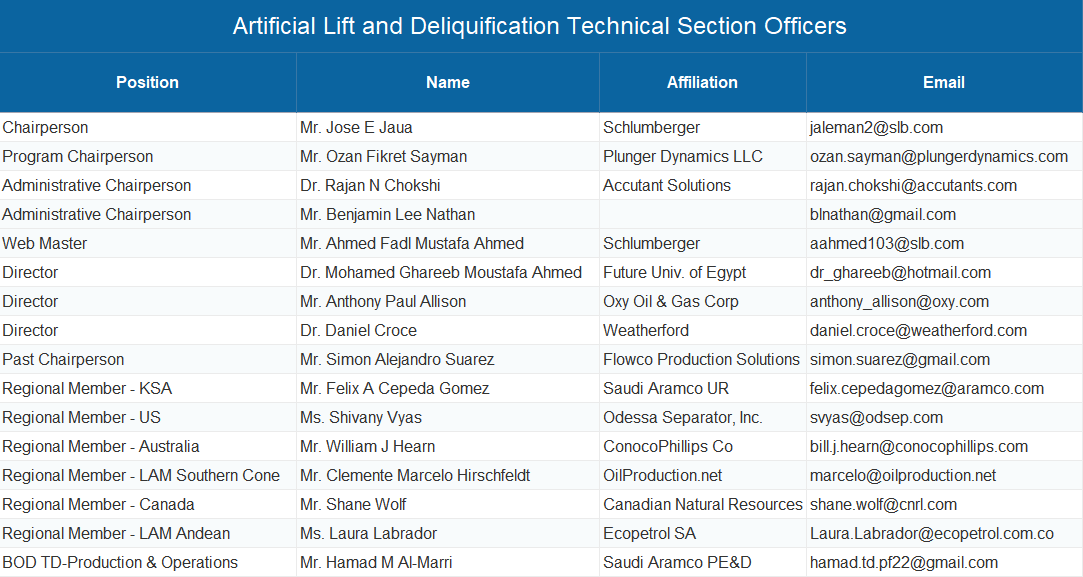This screenshot has height=577, width=1083.
Task: Click the Position column header
Action: click(x=147, y=82)
